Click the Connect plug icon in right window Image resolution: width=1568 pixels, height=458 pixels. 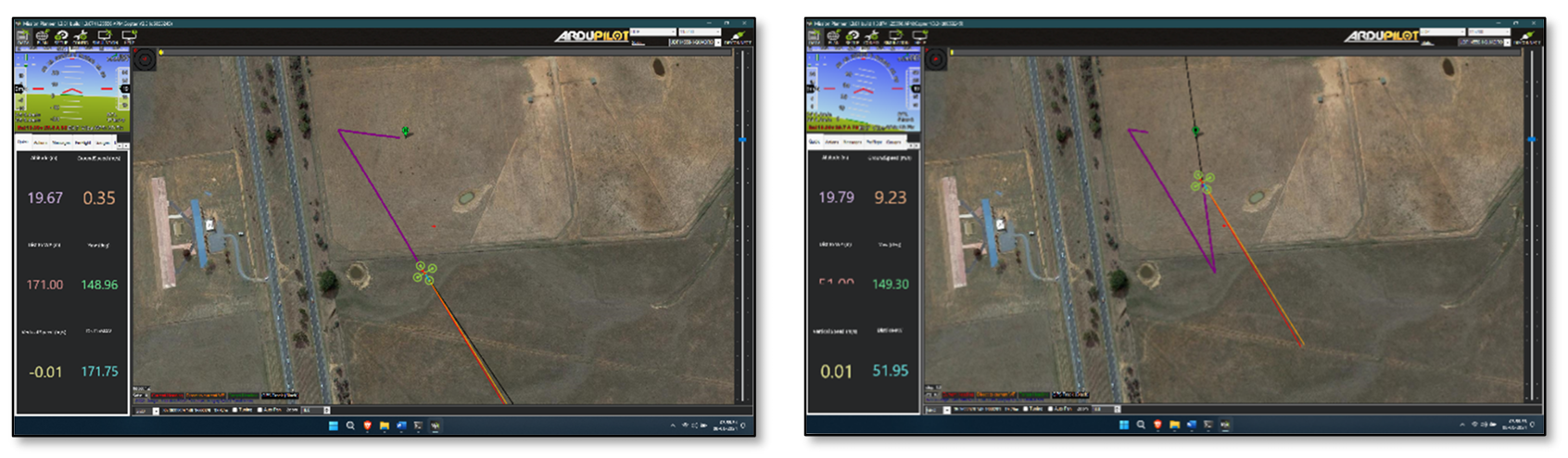tap(1527, 37)
